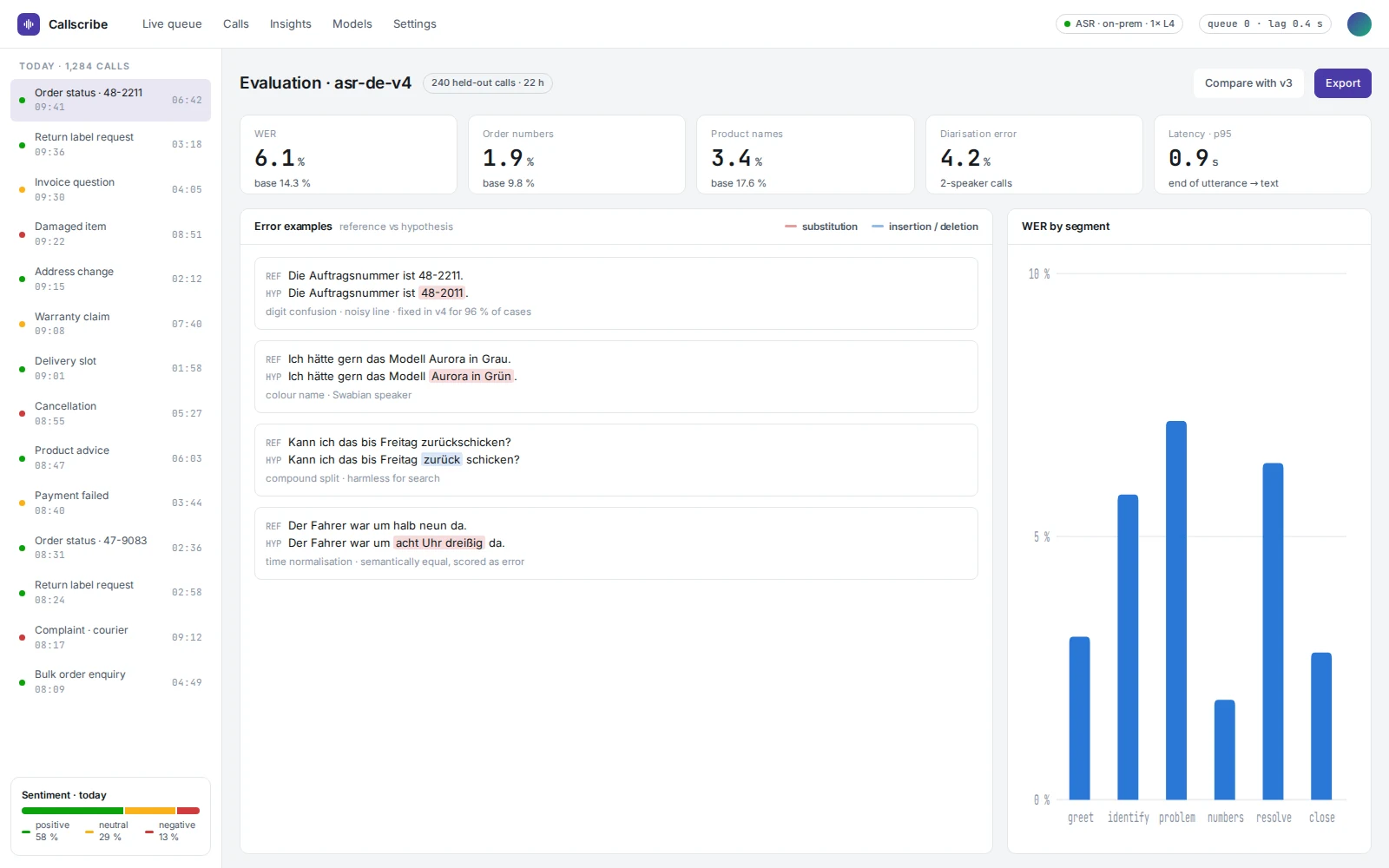
Task: Click the 240 held-out calls badge
Action: (x=488, y=83)
